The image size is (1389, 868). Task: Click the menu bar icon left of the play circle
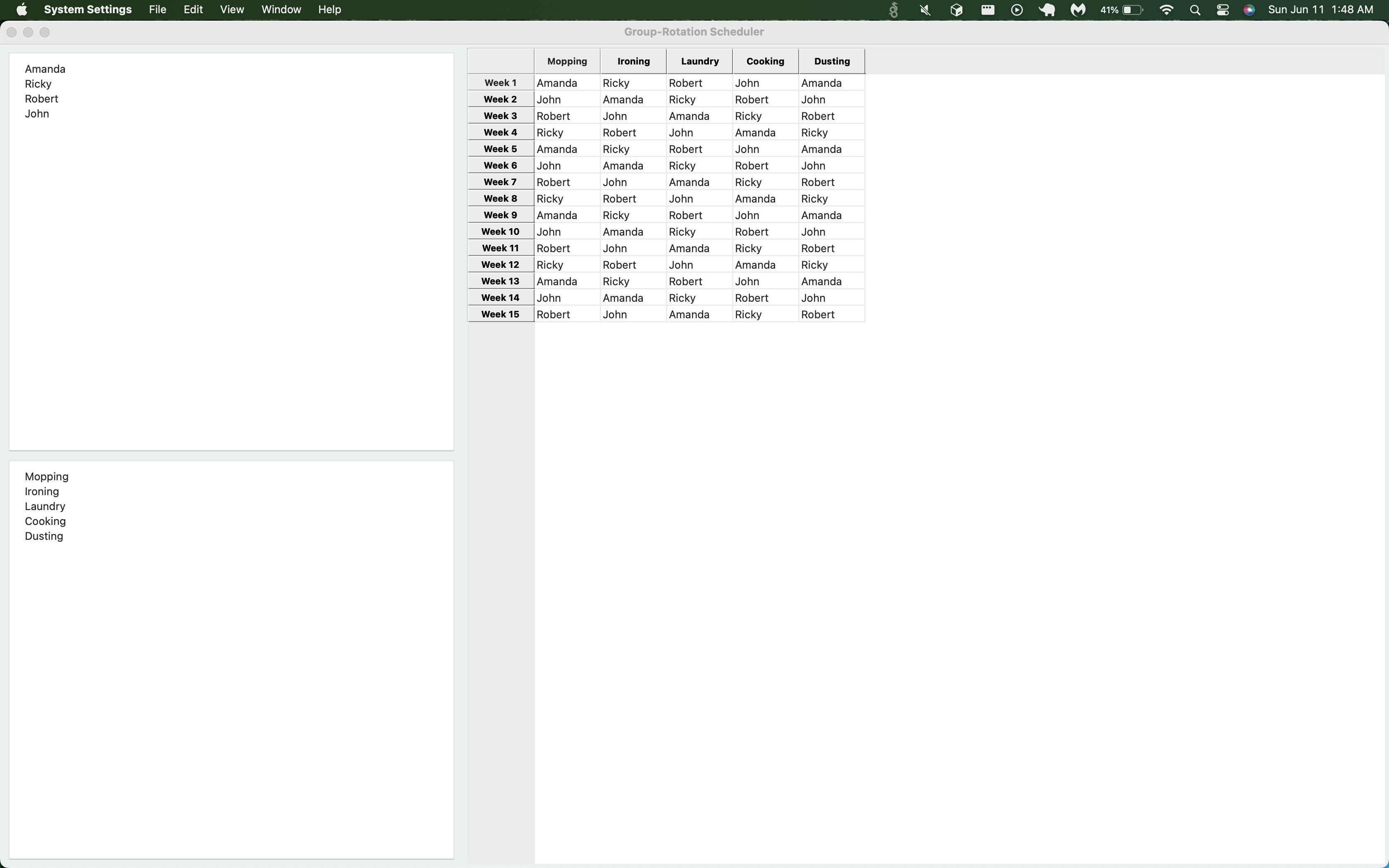pos(987,10)
